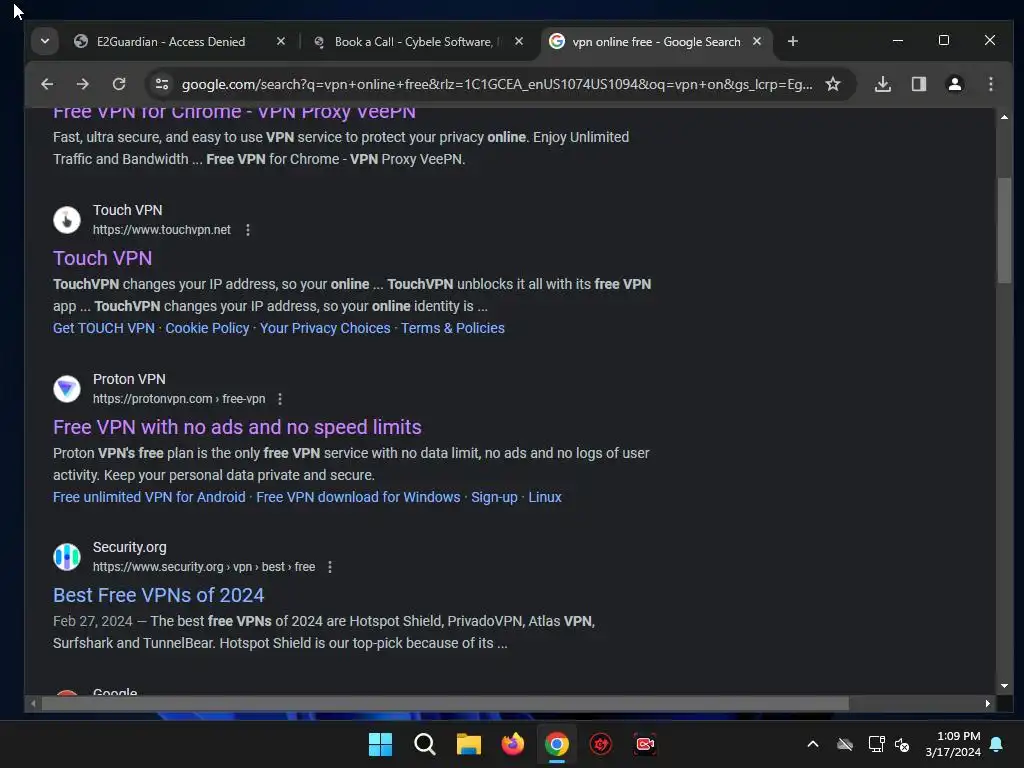Open network status tray icon
Screen dimensions: 1024x768
point(876,744)
